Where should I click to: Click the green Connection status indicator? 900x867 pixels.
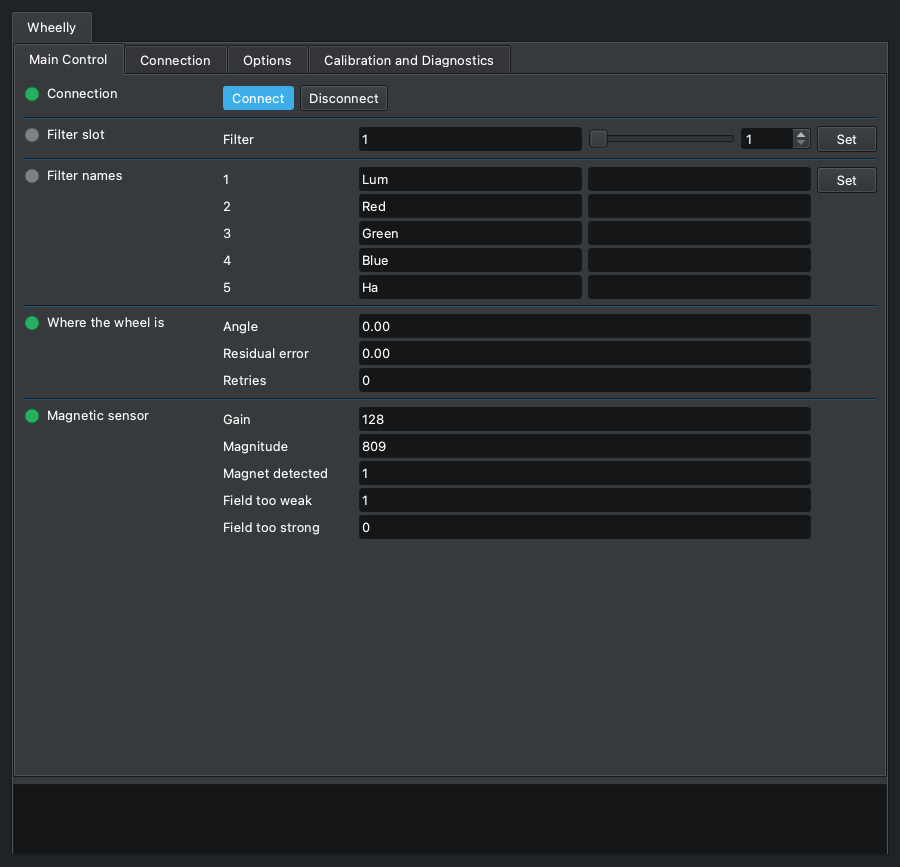(32, 94)
